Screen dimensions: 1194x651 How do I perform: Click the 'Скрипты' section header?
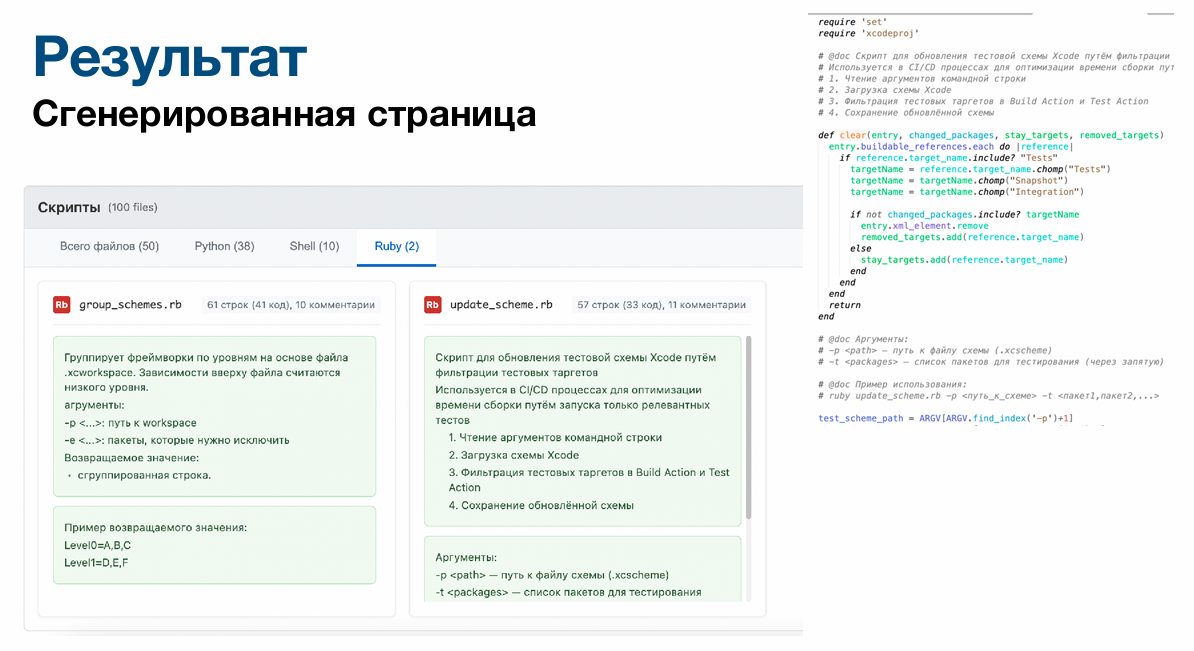69,207
